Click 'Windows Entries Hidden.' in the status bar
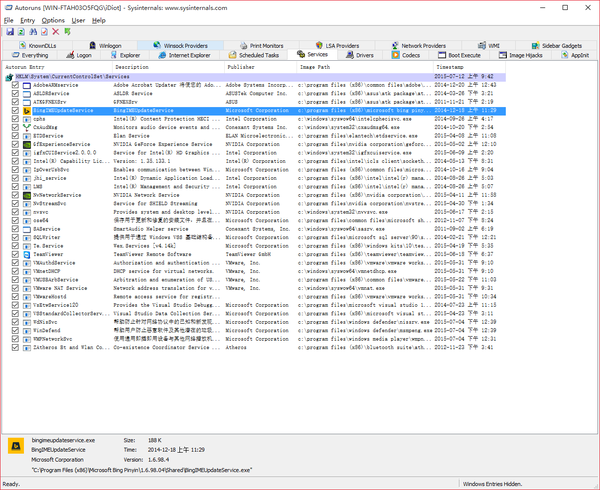The width and height of the screenshot is (600, 490). point(492,484)
